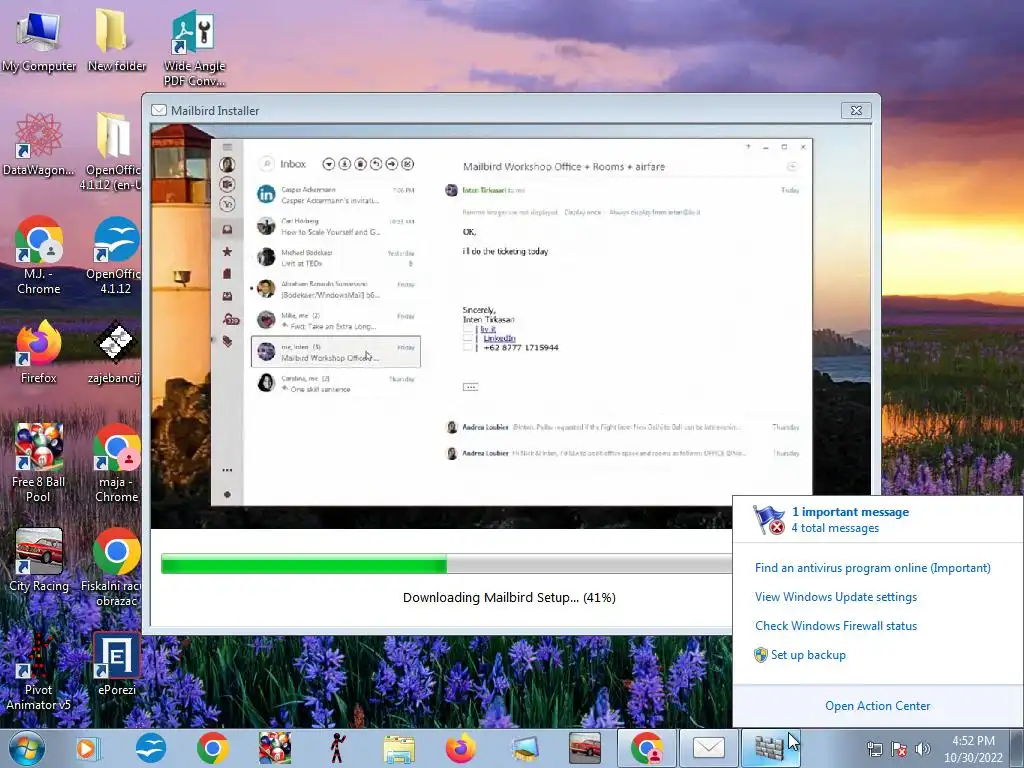1024x768 pixels.
Task: Open the DataWagon desktop shortcut
Action: 39,144
